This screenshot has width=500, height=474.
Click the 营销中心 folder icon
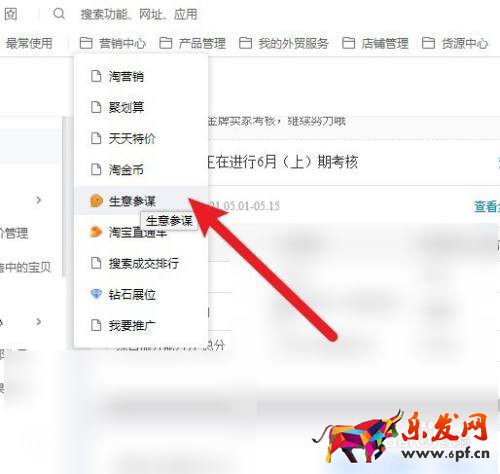[x=86, y=43]
